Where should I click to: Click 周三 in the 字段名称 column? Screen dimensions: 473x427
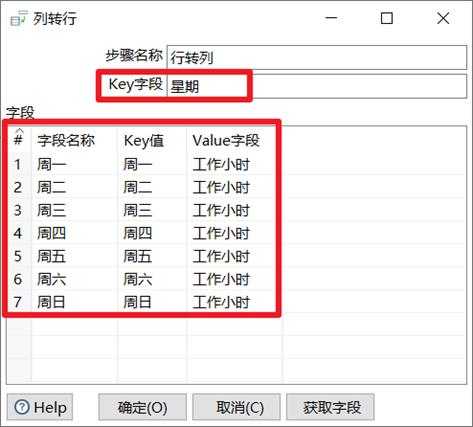tap(51, 210)
